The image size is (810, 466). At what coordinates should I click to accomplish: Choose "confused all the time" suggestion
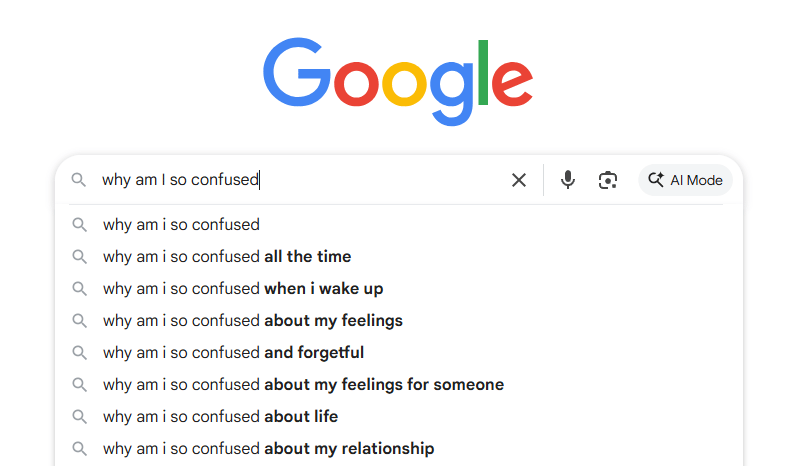tap(227, 257)
